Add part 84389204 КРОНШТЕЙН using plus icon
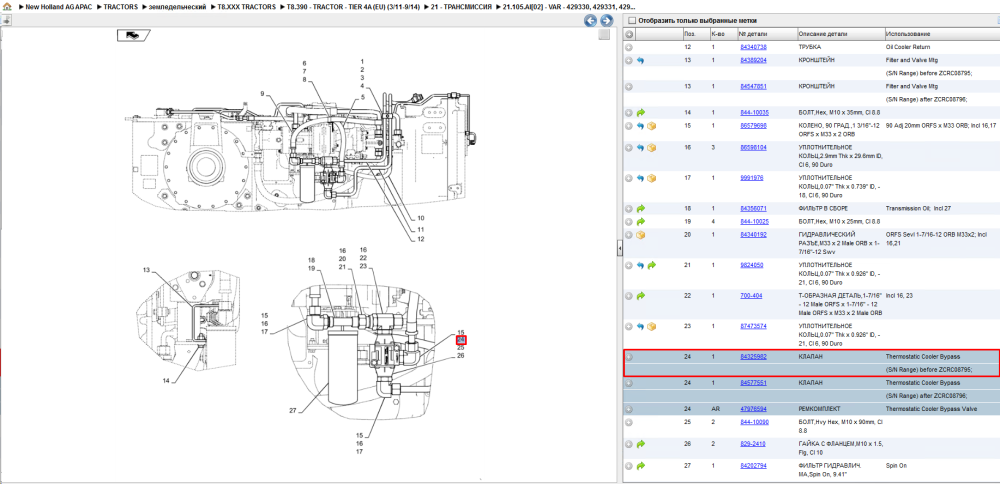The image size is (1000, 484). (629, 60)
